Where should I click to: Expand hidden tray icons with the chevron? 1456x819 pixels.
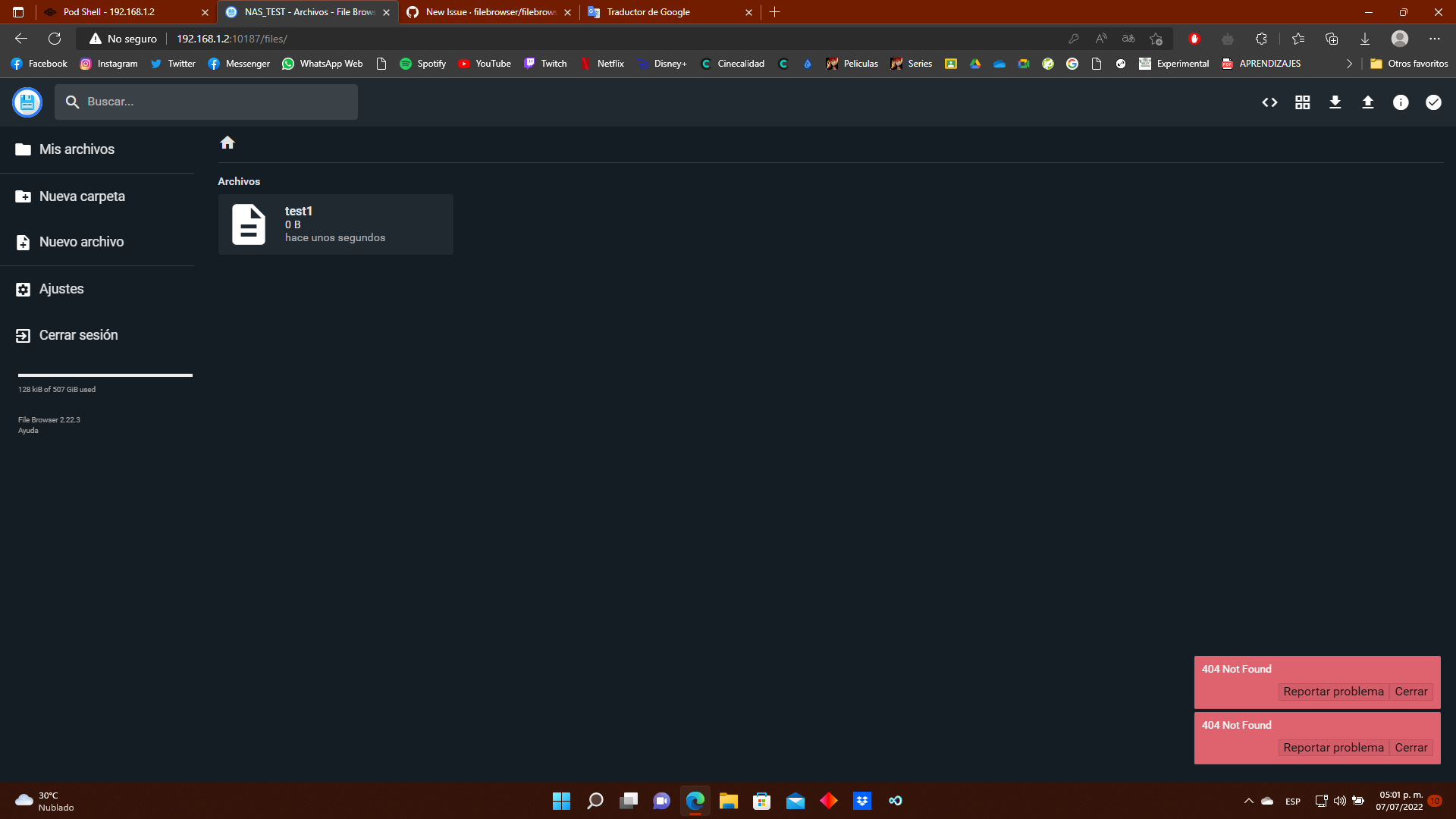1248,801
